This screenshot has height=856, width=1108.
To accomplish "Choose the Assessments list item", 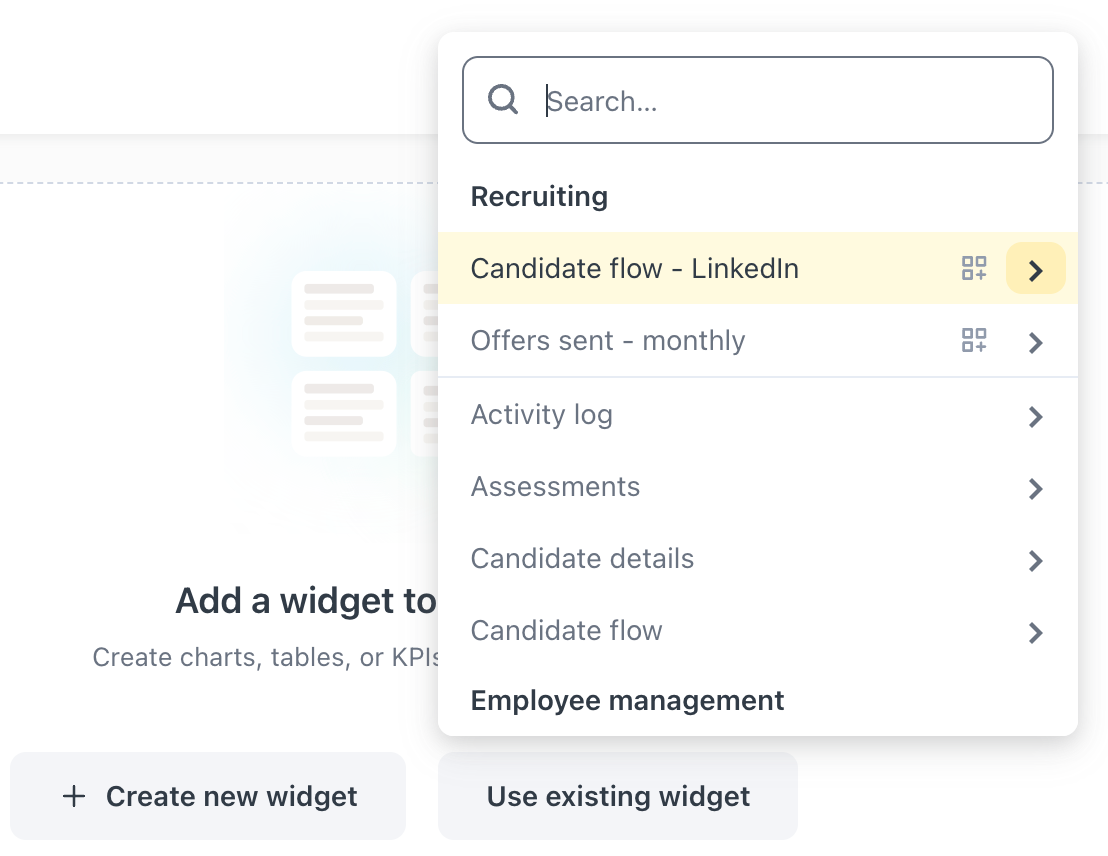I will click(x=555, y=487).
